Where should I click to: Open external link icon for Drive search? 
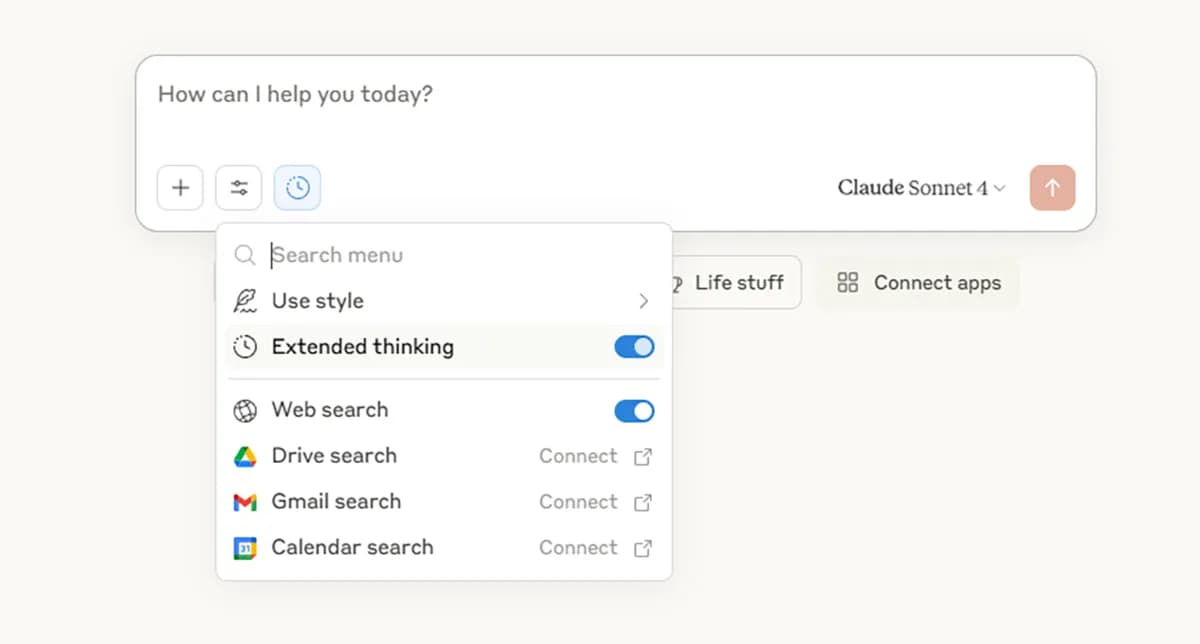[x=643, y=456]
